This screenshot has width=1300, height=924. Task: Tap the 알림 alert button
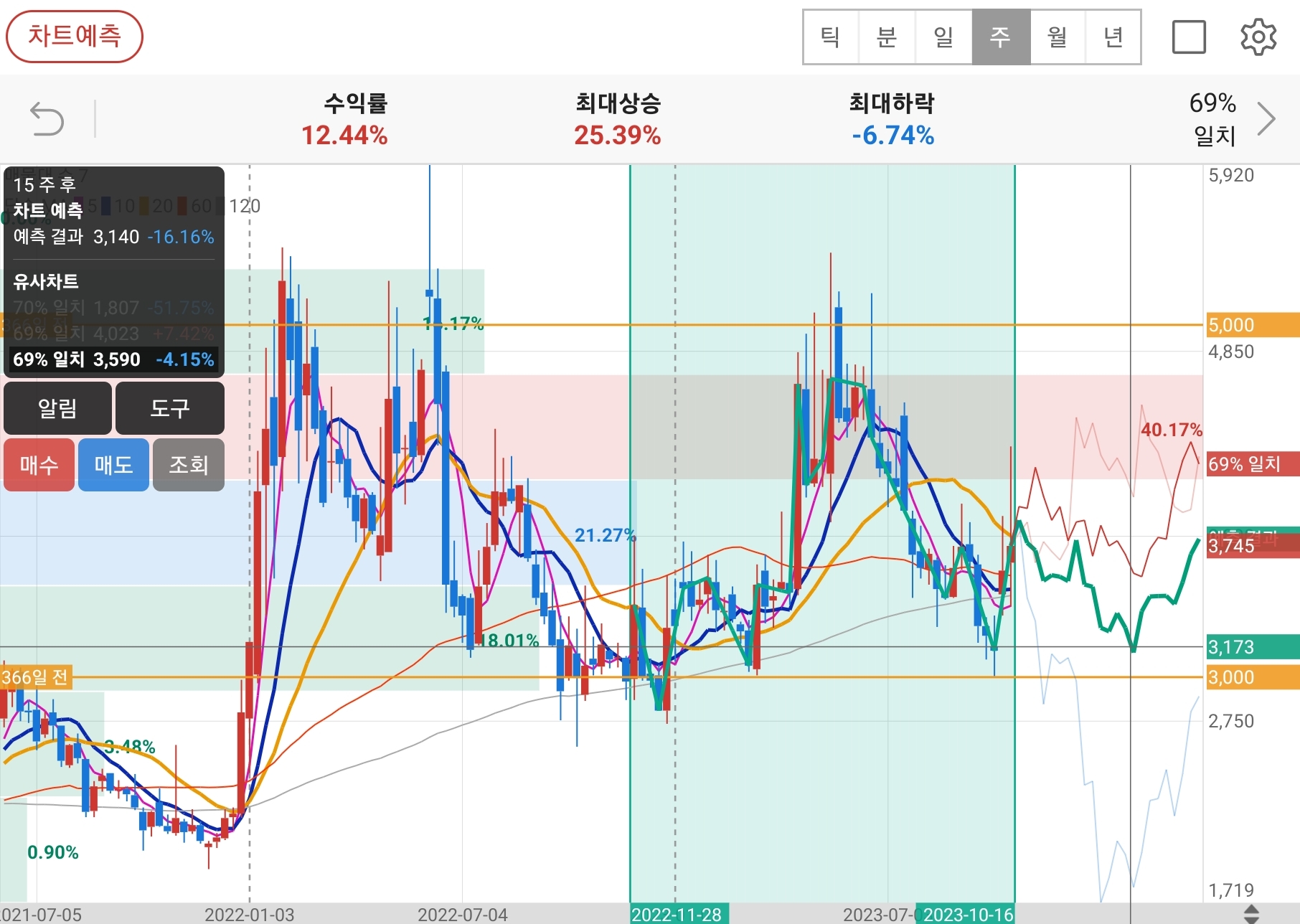pyautogui.click(x=57, y=408)
